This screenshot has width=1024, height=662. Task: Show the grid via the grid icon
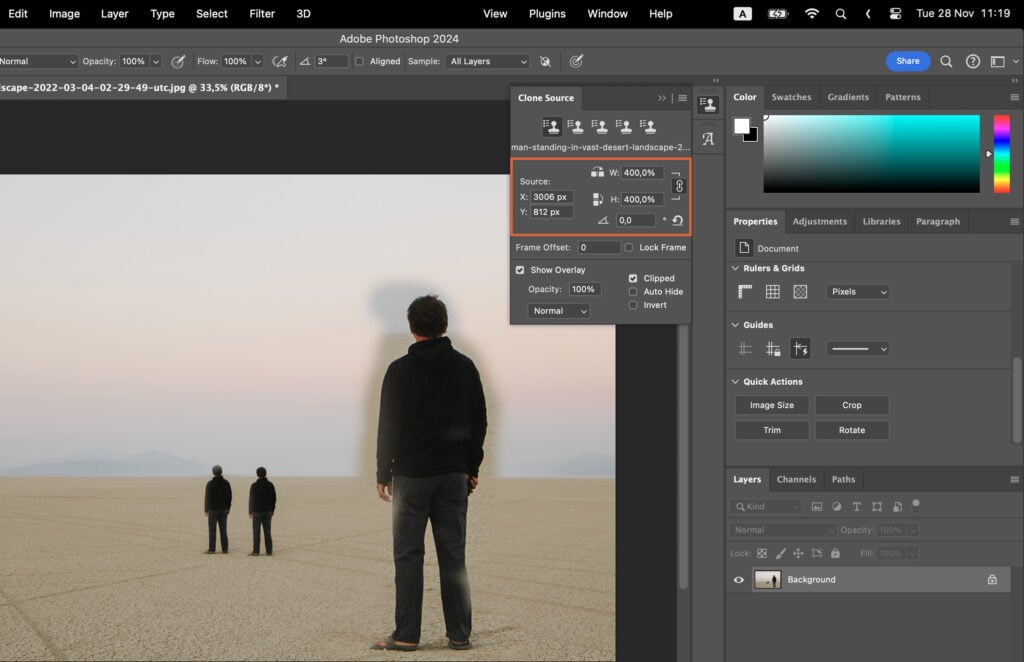(770, 290)
